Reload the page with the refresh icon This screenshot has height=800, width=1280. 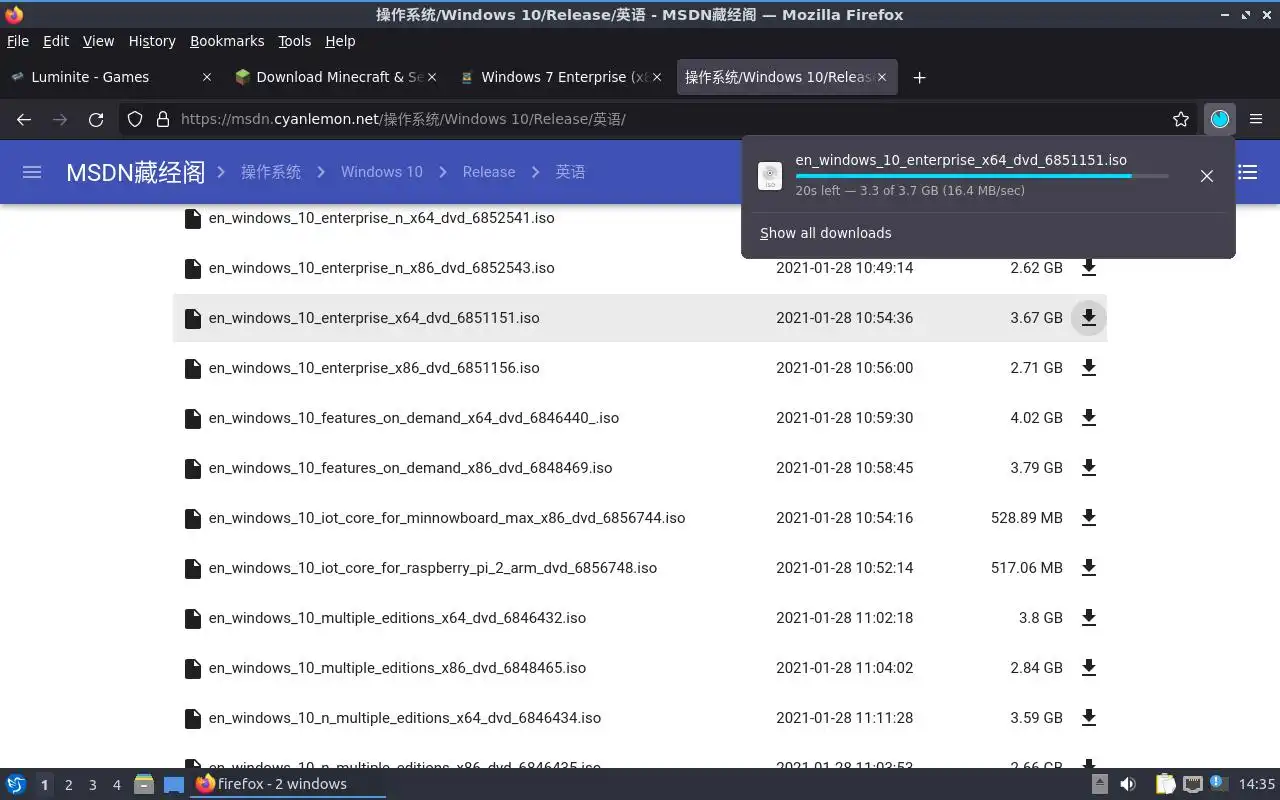[x=96, y=119]
